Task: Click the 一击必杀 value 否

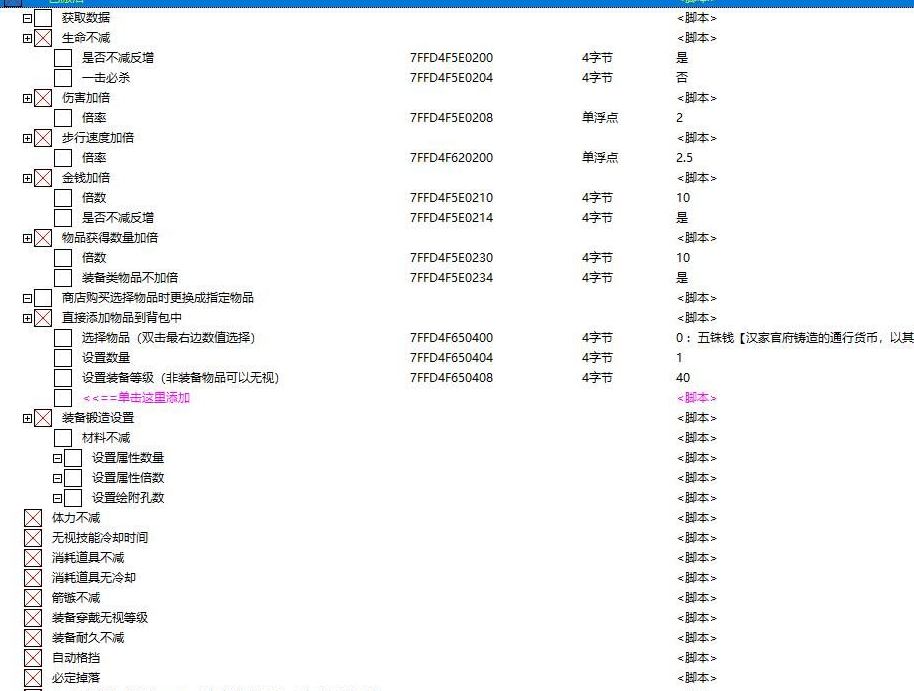Action: (682, 78)
